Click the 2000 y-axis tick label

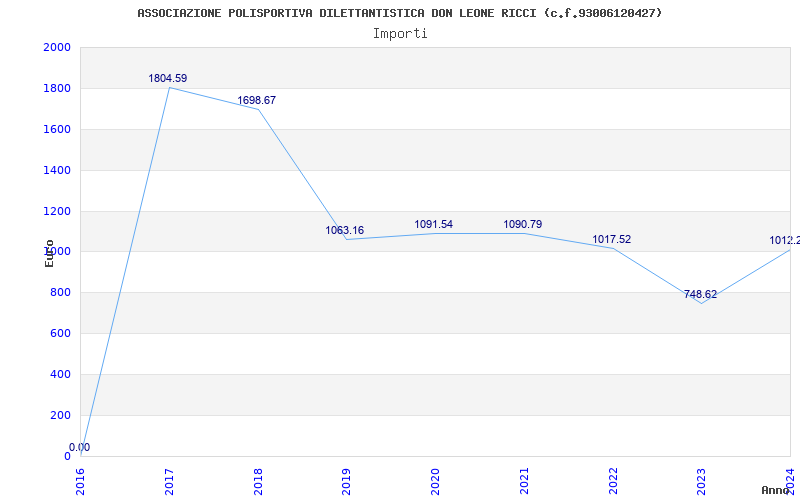click(57, 47)
